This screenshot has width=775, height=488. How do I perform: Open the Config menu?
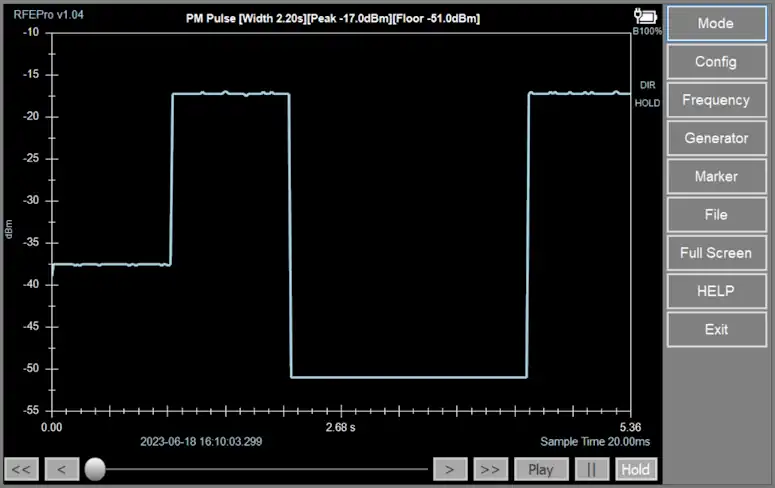pyautogui.click(x=715, y=62)
